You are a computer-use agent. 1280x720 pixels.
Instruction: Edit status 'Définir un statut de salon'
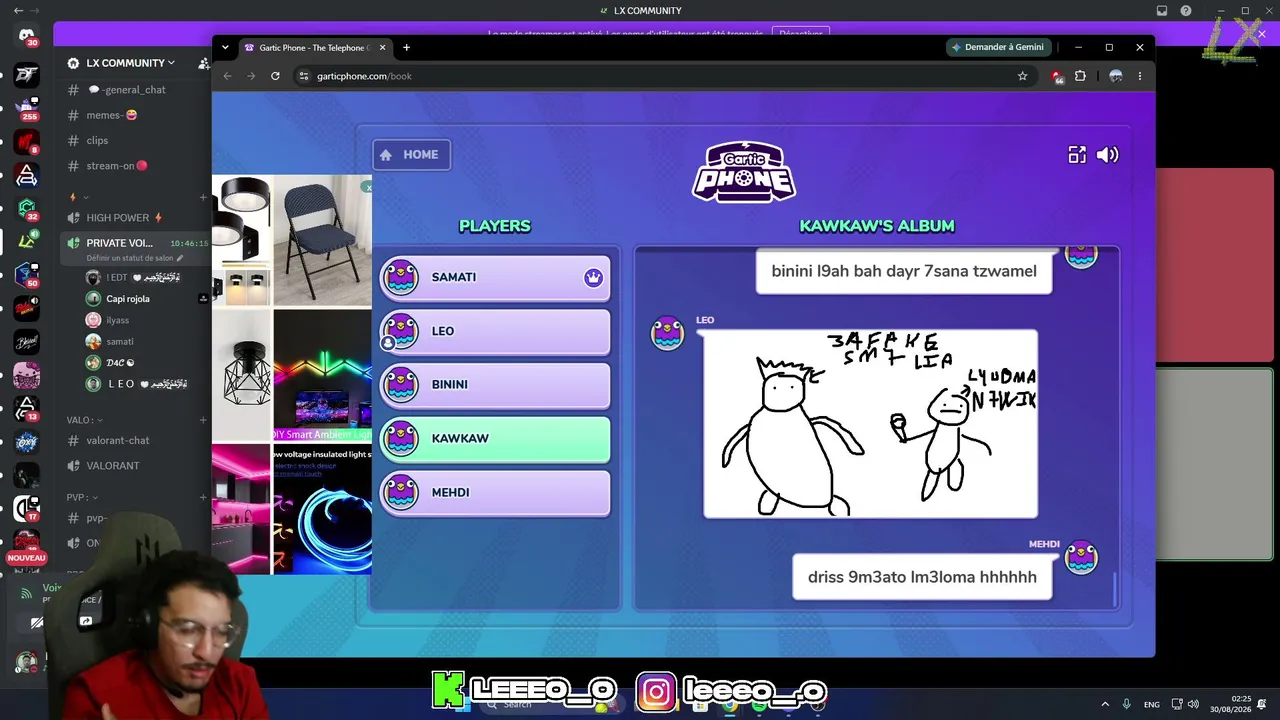135,258
